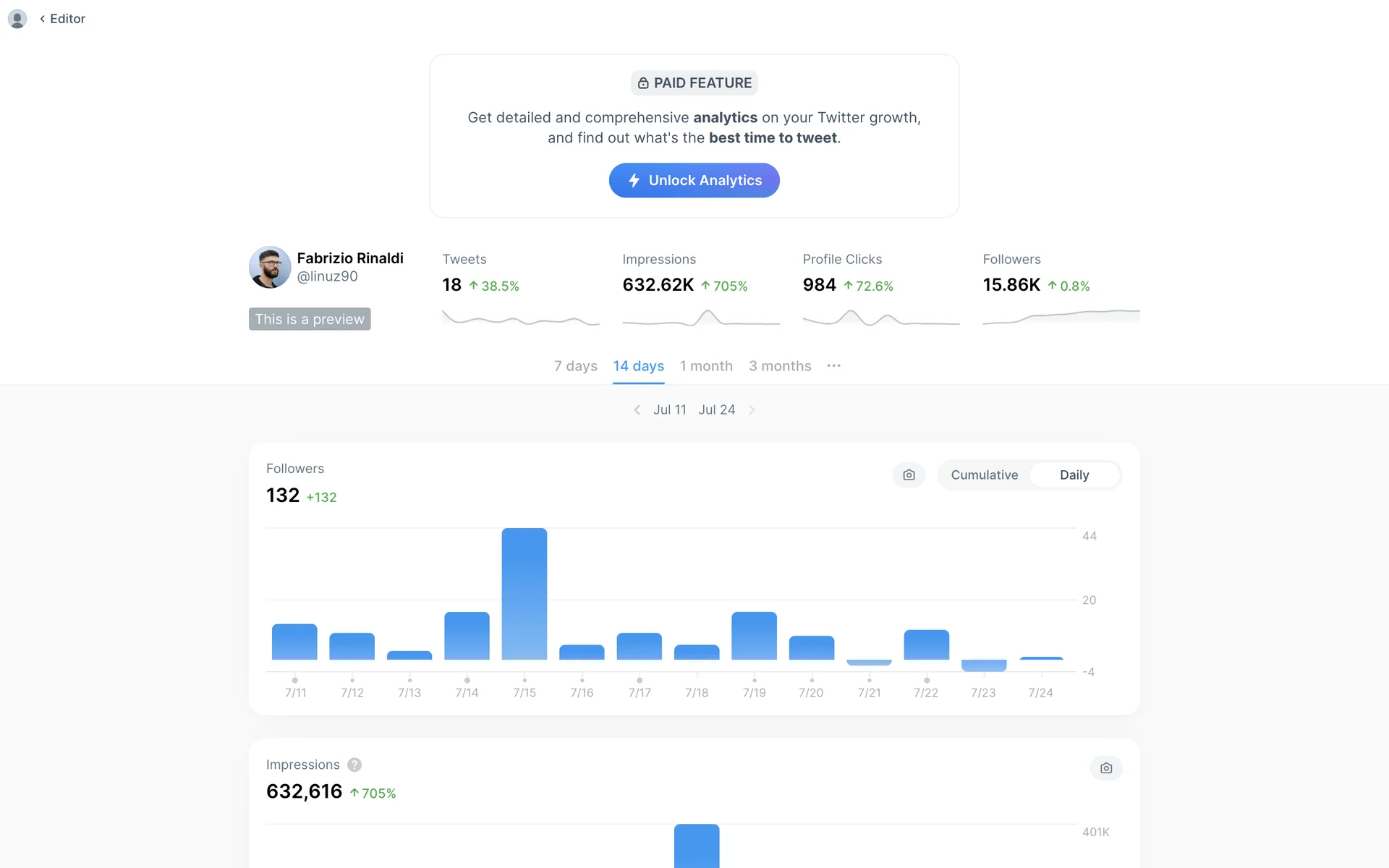The width and height of the screenshot is (1389, 868).
Task: Click the user account avatar icon
Action: point(17,19)
